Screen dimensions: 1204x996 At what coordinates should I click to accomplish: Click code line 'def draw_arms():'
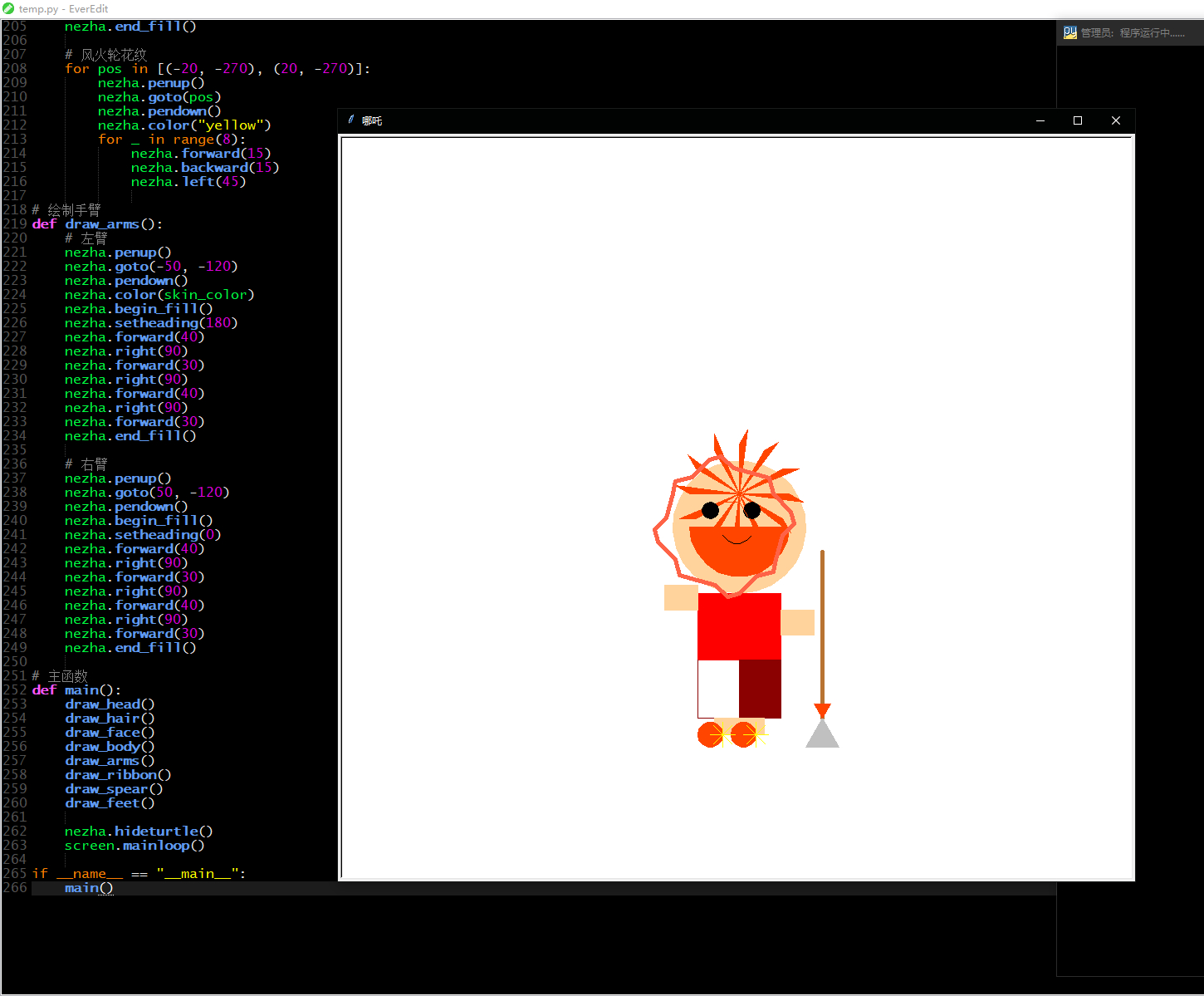pos(97,224)
